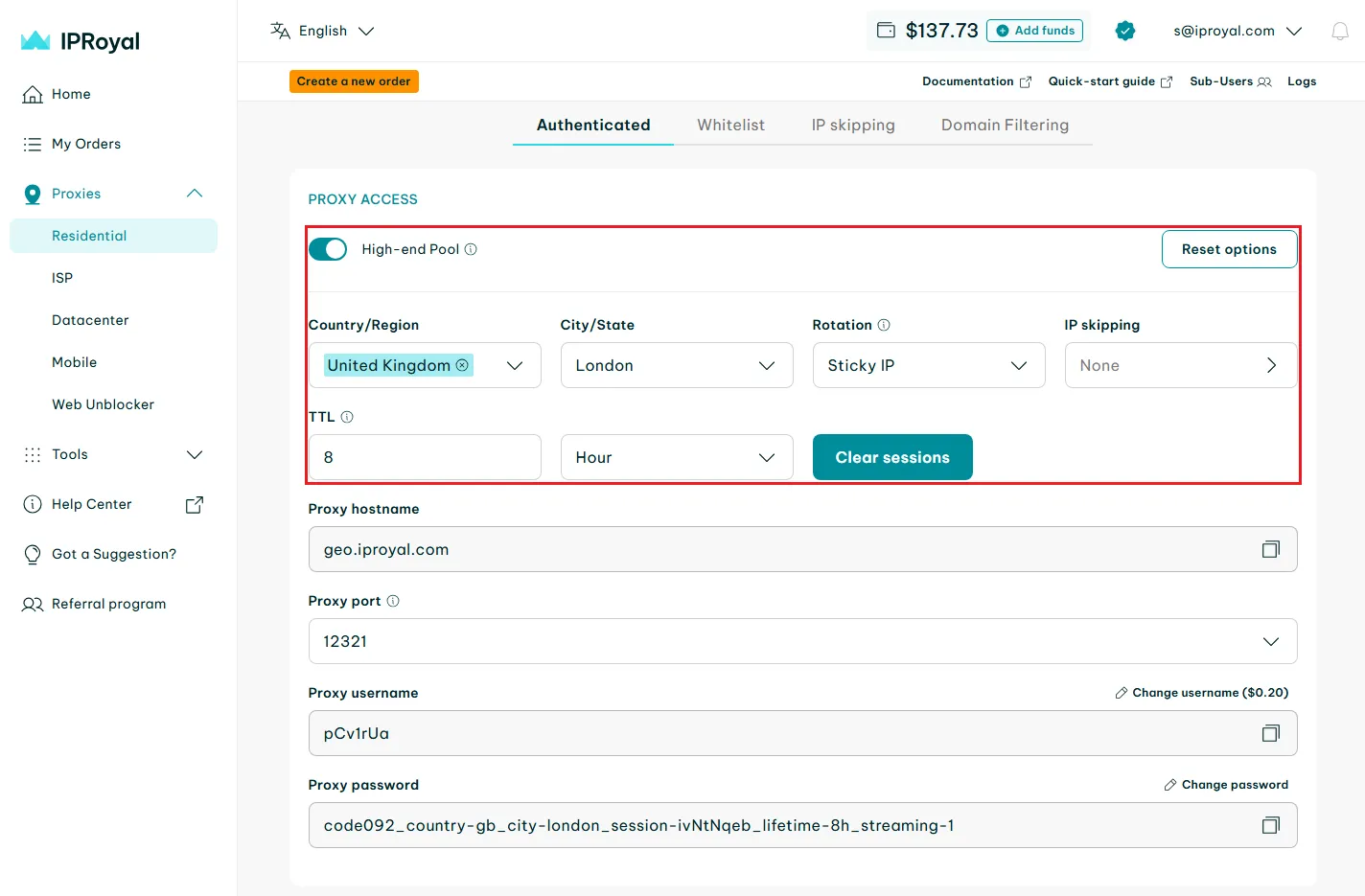Remove United Kingdom from country selection
This screenshot has height=896, width=1365.
pyautogui.click(x=462, y=365)
